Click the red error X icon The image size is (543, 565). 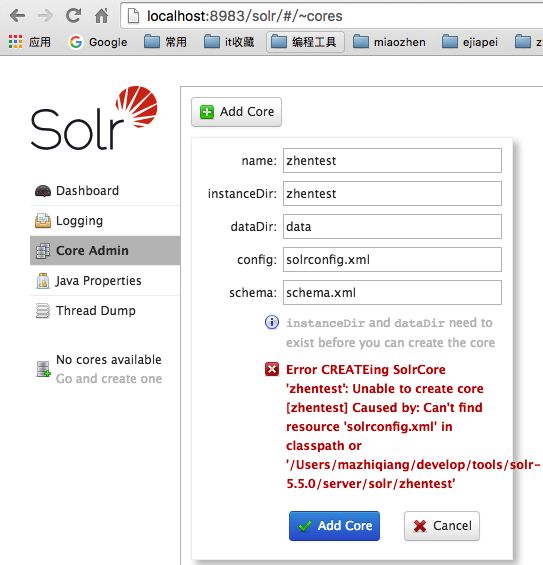(x=272, y=369)
